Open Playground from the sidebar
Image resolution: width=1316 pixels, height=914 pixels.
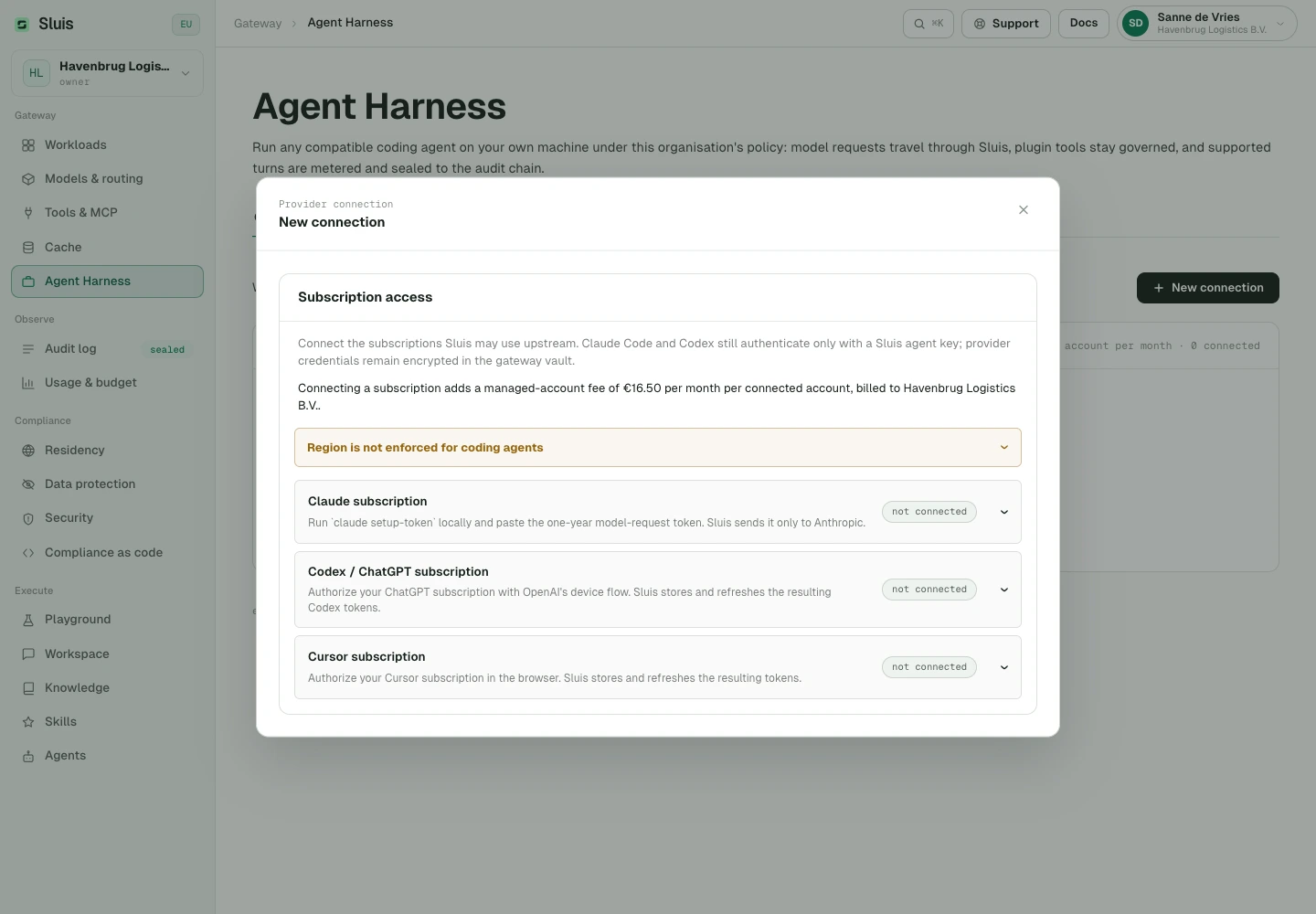pyautogui.click(x=107, y=620)
